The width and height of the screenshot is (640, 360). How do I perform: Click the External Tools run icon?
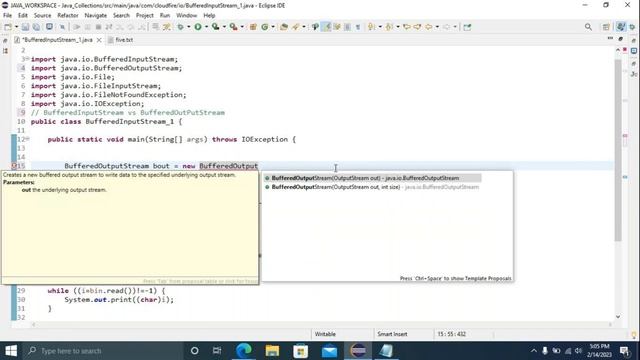point(233,27)
